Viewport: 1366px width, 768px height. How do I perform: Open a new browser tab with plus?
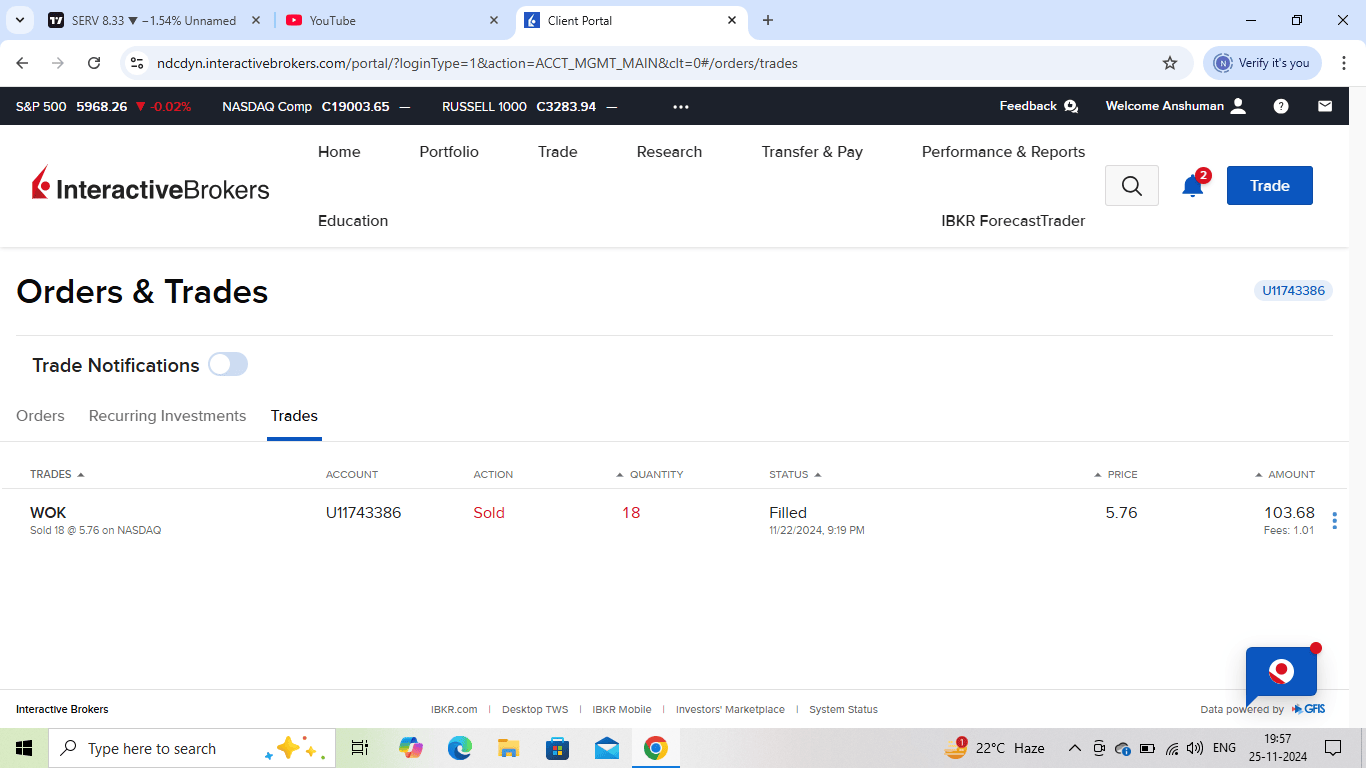(768, 20)
